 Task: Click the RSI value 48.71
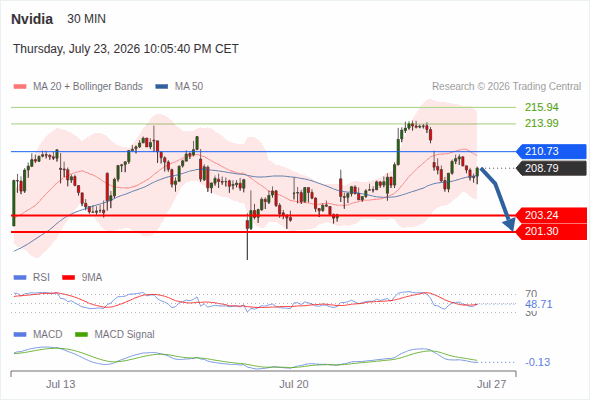538,304
